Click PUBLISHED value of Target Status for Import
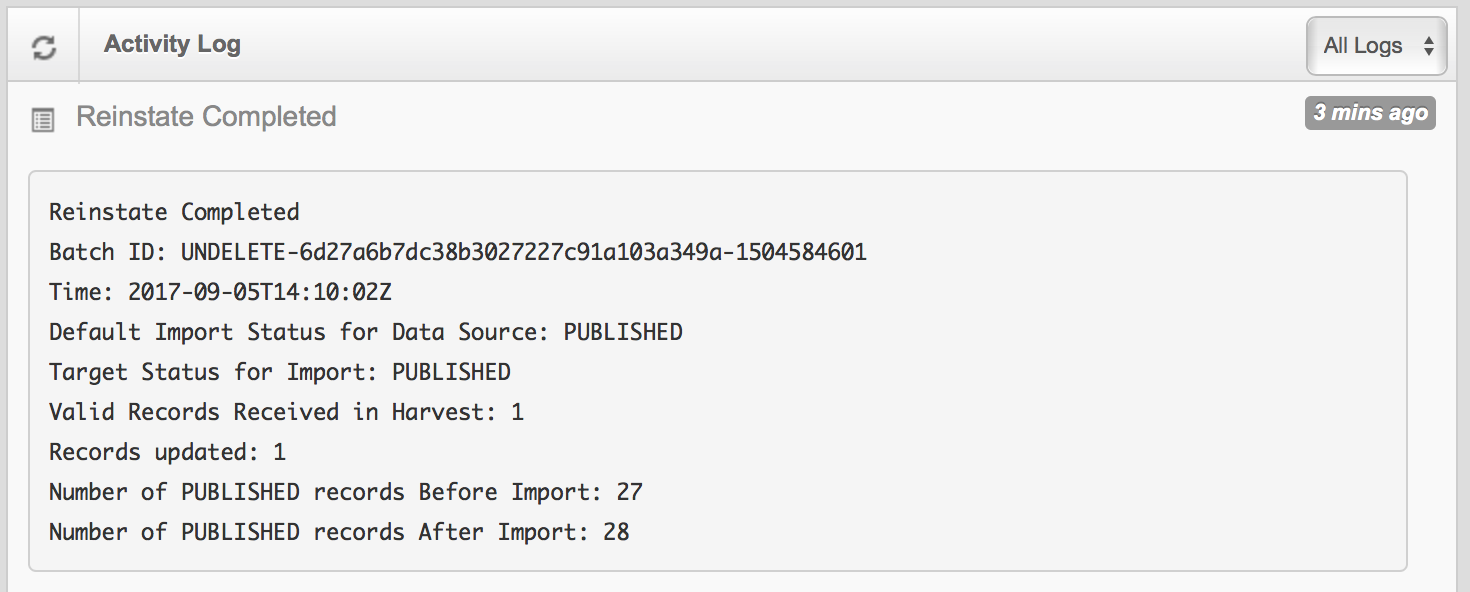Screen dimensions: 1470x592 click(x=451, y=372)
